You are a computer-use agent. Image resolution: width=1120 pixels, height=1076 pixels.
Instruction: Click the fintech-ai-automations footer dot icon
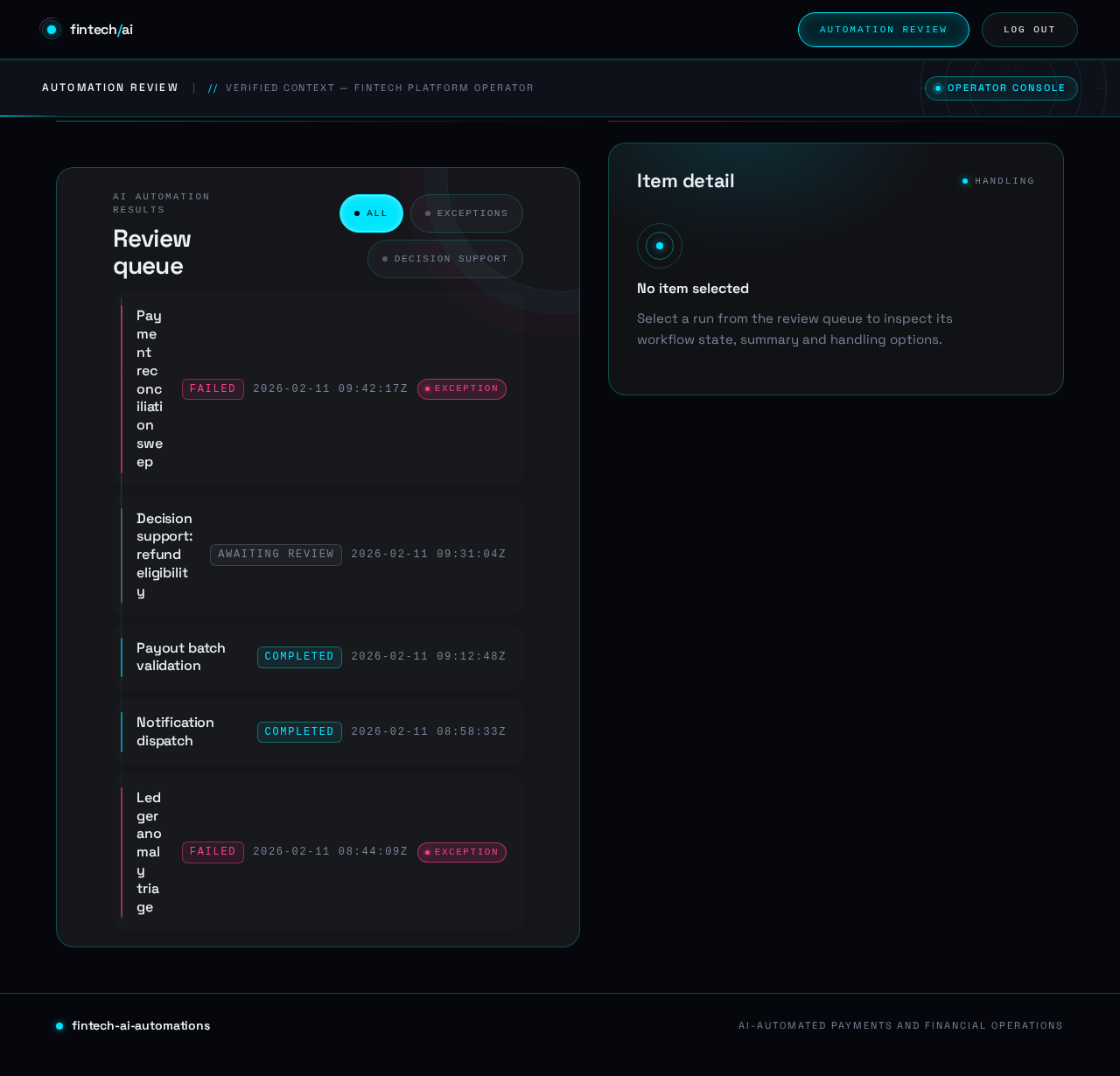59,1026
